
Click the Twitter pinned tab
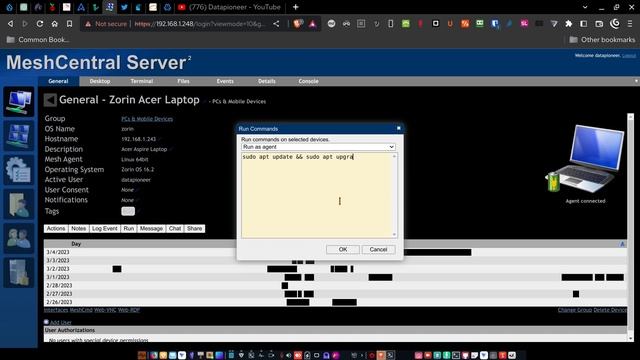coord(124,7)
